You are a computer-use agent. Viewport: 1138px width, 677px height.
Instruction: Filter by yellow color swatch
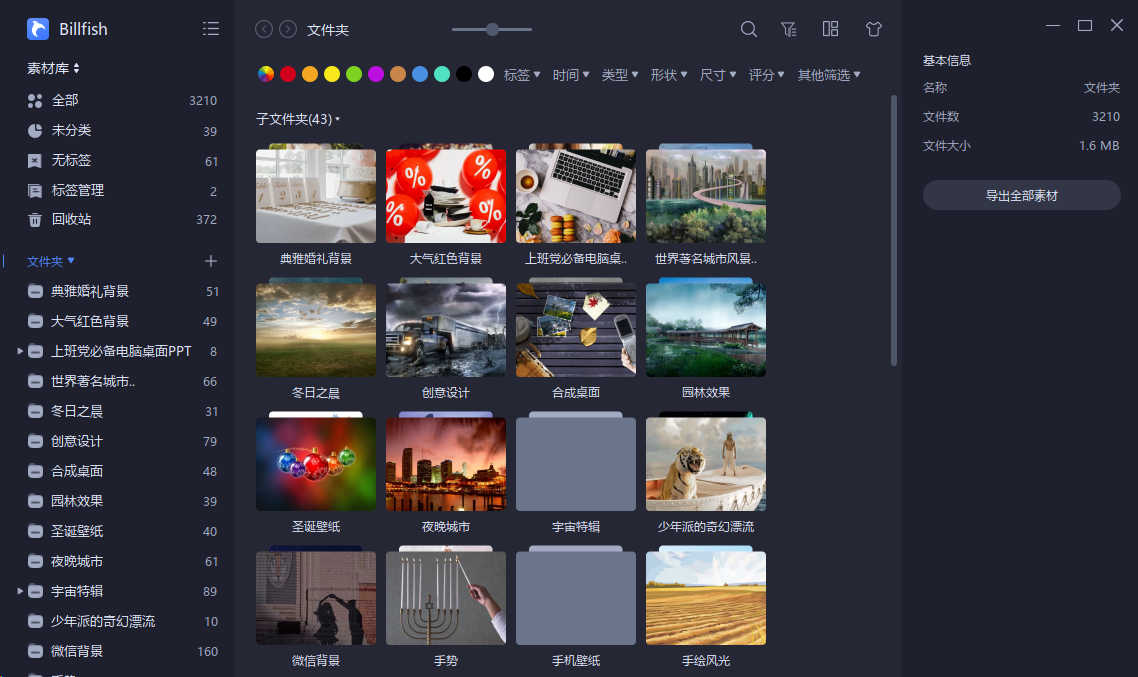[332, 74]
